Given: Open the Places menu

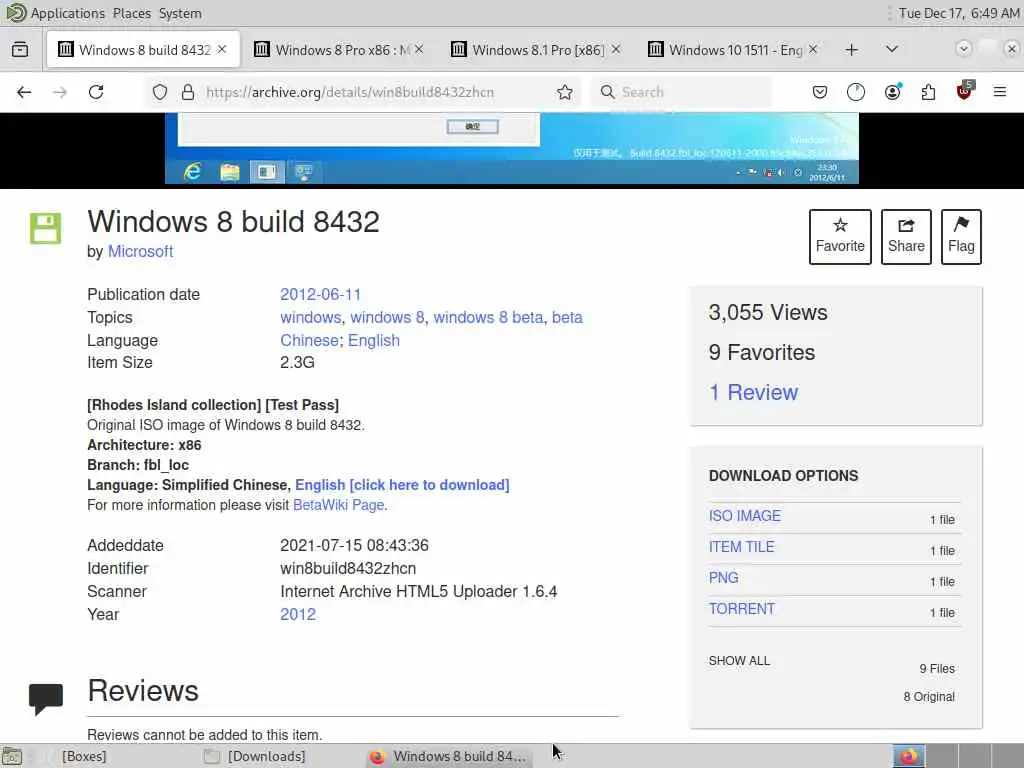Looking at the screenshot, I should pyautogui.click(x=131, y=13).
